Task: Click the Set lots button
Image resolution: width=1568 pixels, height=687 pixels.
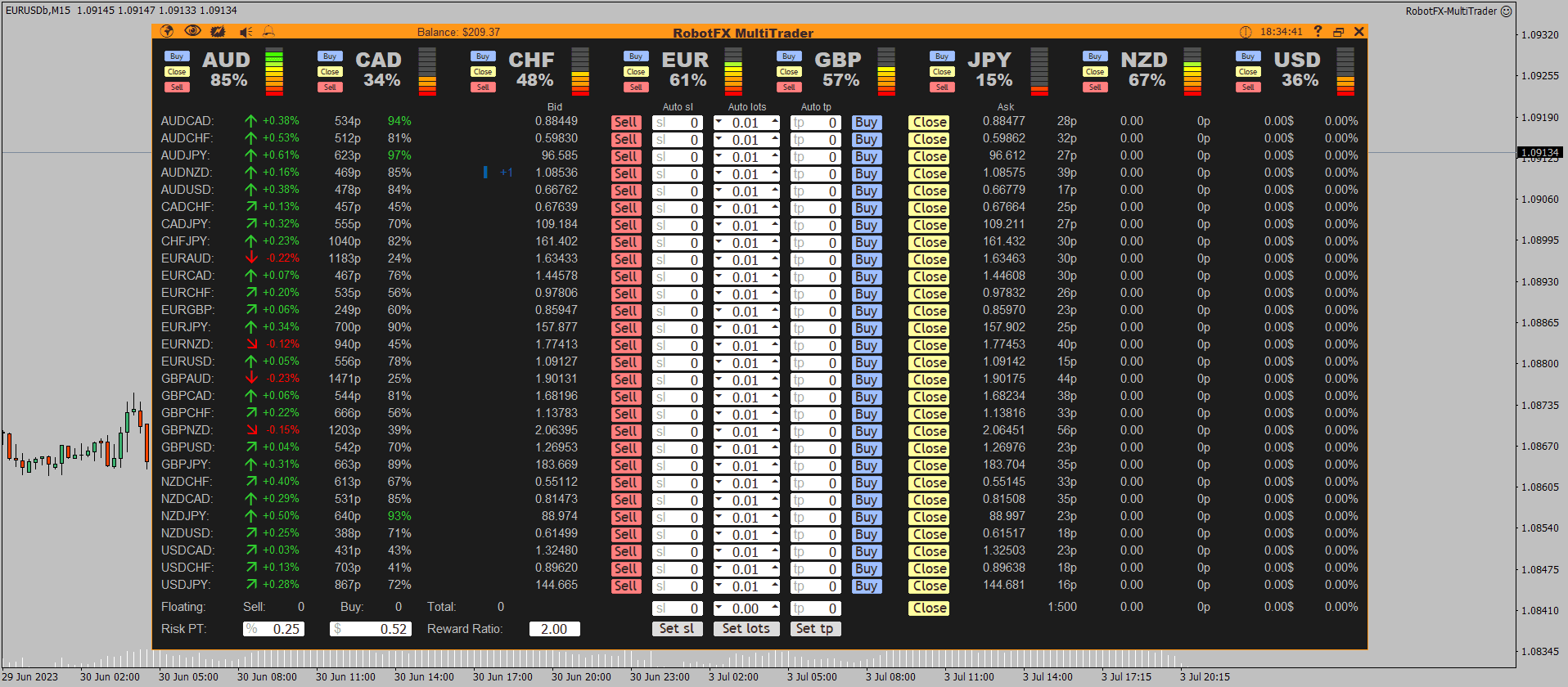Action: [x=746, y=629]
